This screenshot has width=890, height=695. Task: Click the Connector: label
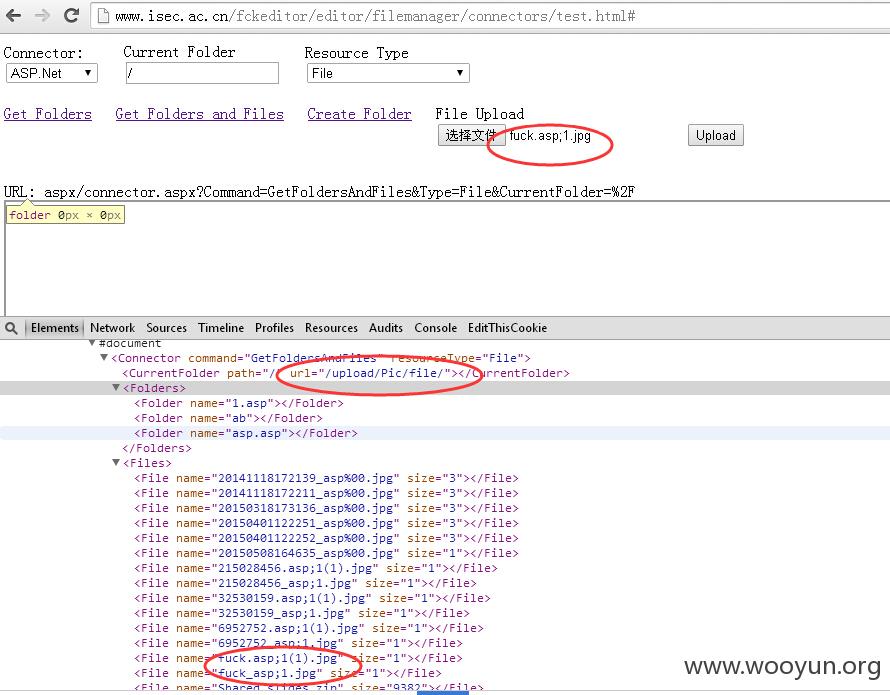(43, 53)
